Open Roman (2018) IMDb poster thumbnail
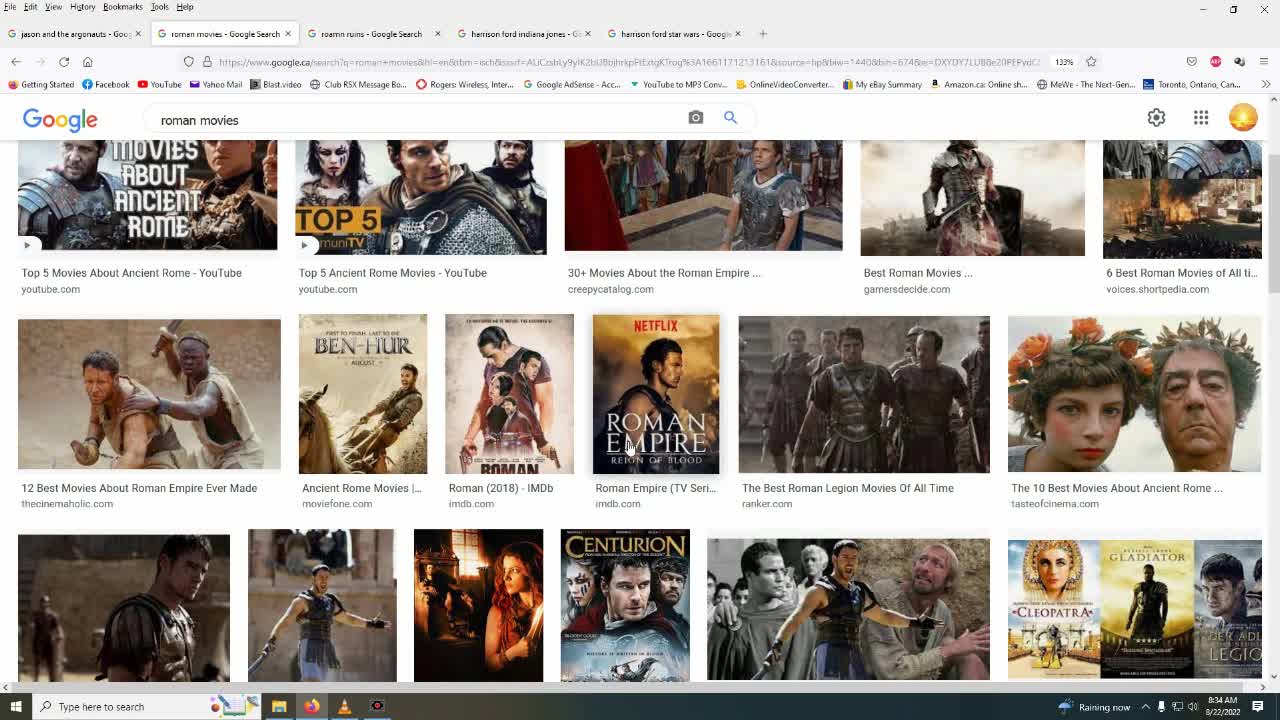Viewport: 1280px width, 720px height. point(509,394)
